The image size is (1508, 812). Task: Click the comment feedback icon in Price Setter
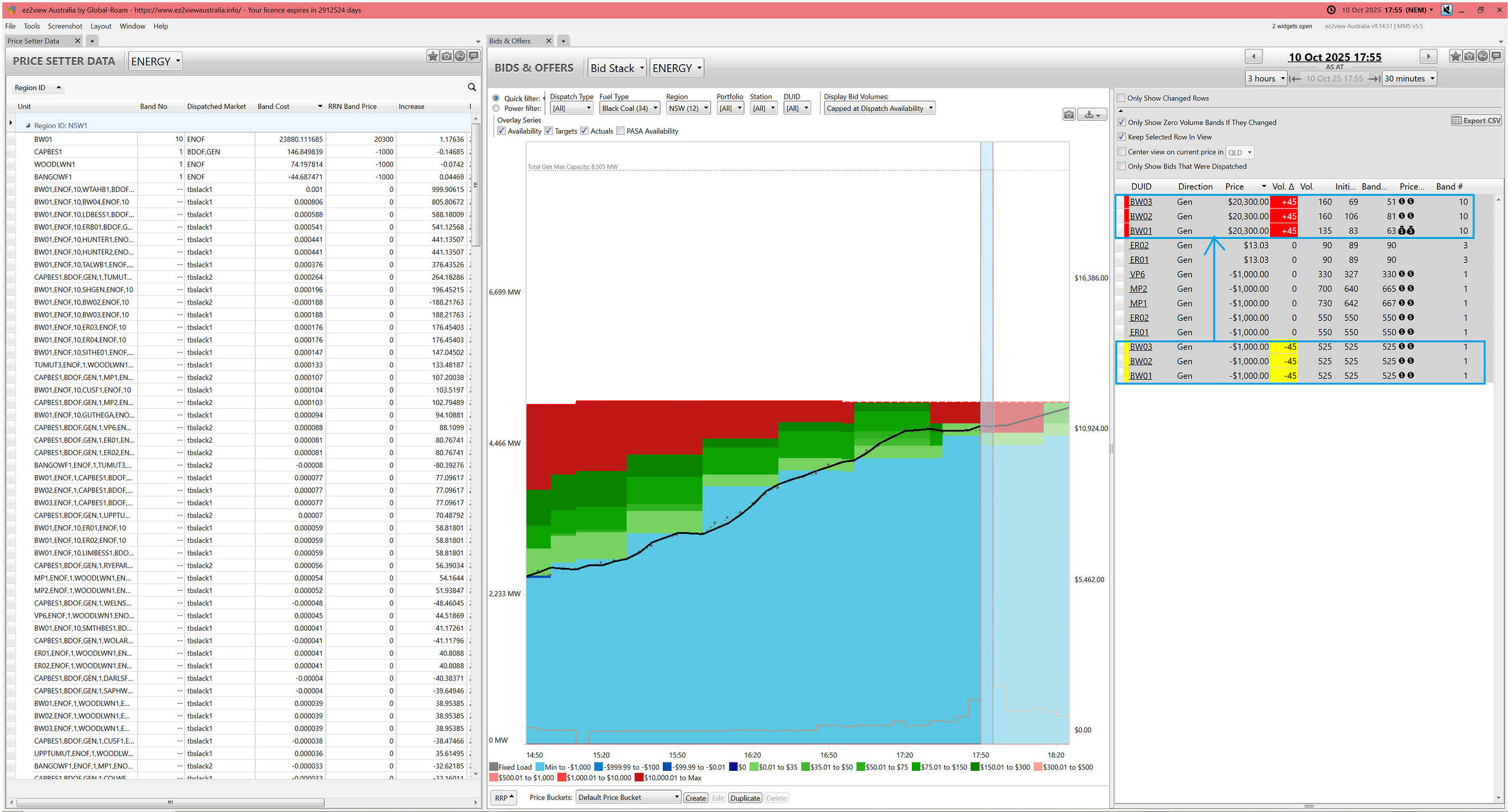click(x=474, y=56)
